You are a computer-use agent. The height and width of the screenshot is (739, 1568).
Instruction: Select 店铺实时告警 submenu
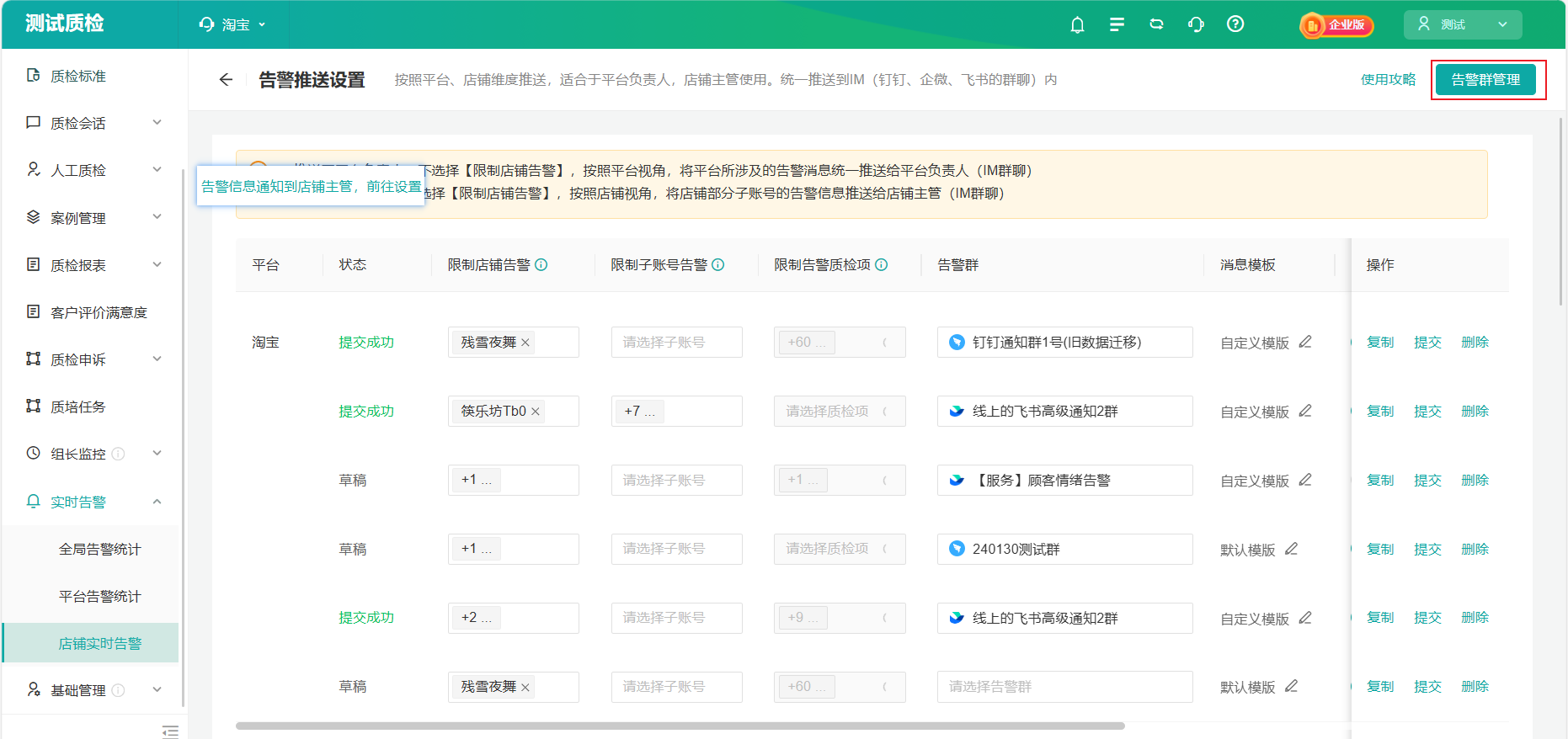91,643
